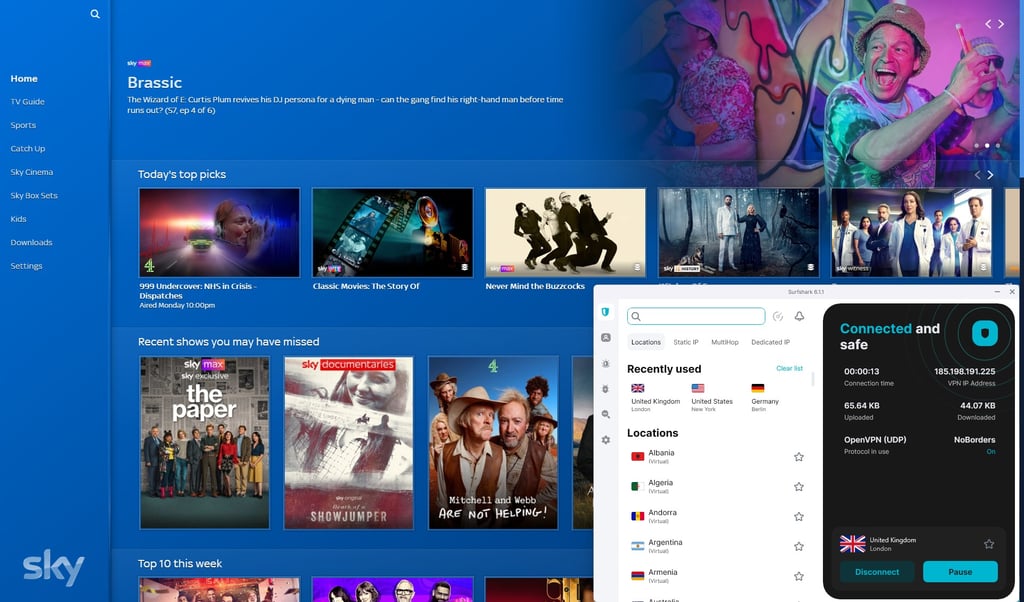The height and width of the screenshot is (602, 1024).
Task: Open Classic Movies: The Story Of thumbnail
Action: tap(392, 232)
